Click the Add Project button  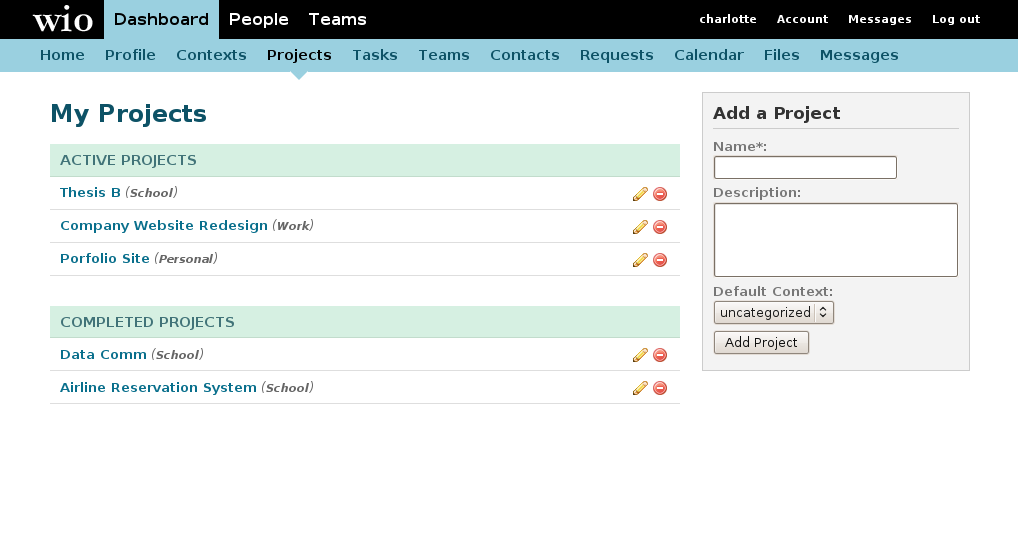click(x=761, y=343)
